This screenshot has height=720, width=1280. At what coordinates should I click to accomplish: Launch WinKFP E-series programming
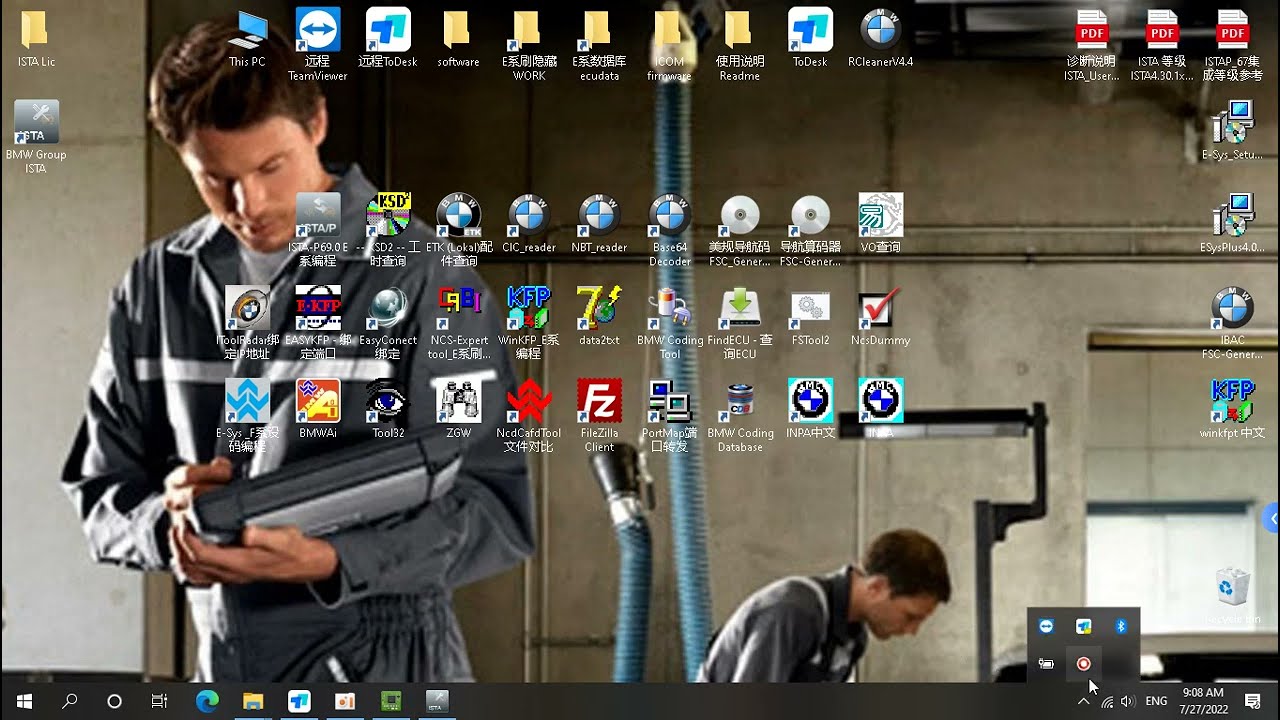click(529, 323)
